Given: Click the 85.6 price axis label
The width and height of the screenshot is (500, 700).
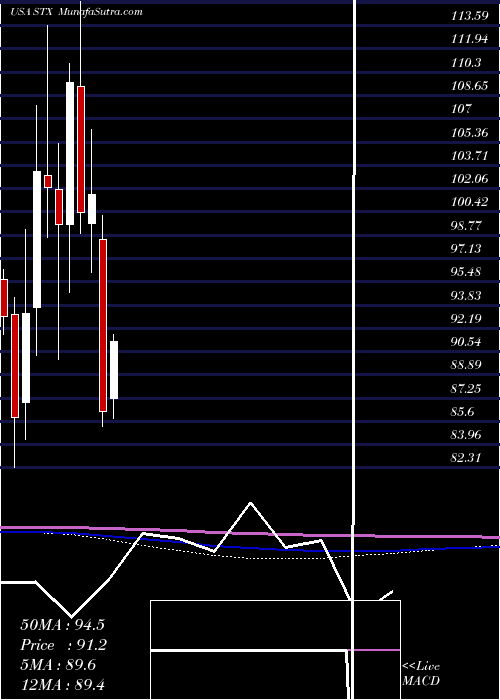Looking at the screenshot, I should 463,412.
